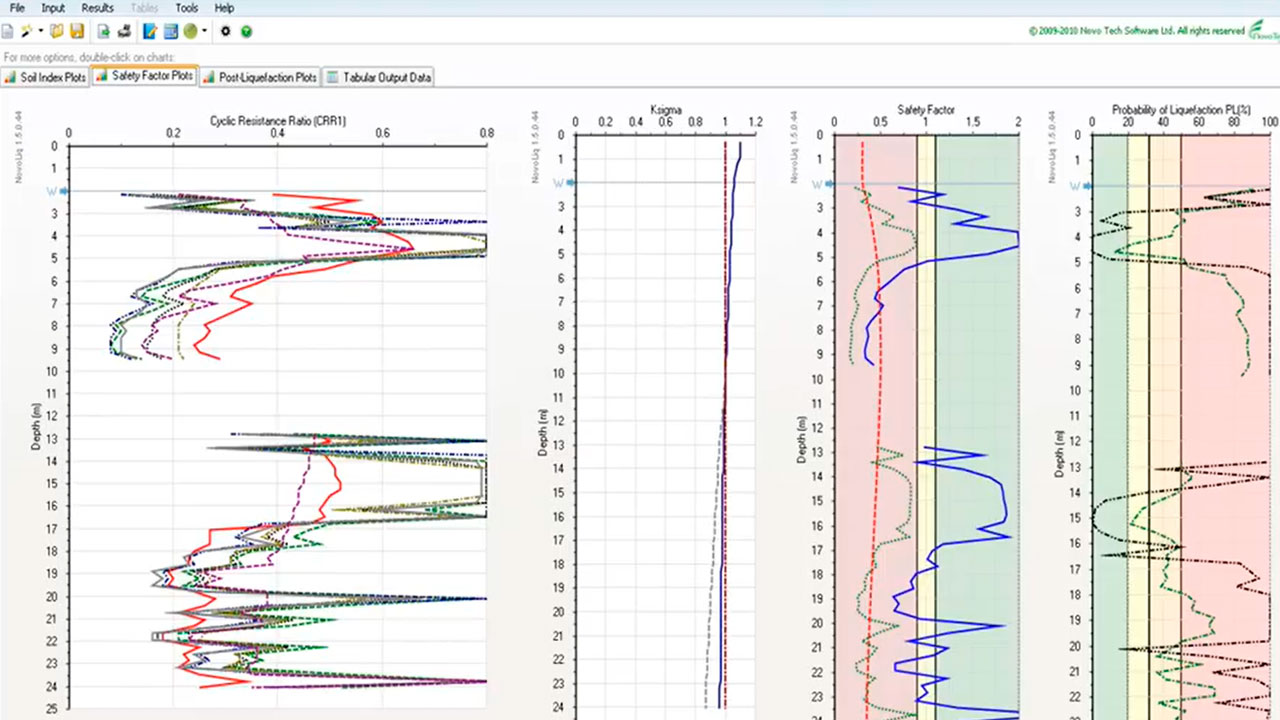
Task: Expand the green sphere dropdown arrow
Action: pos(204,31)
